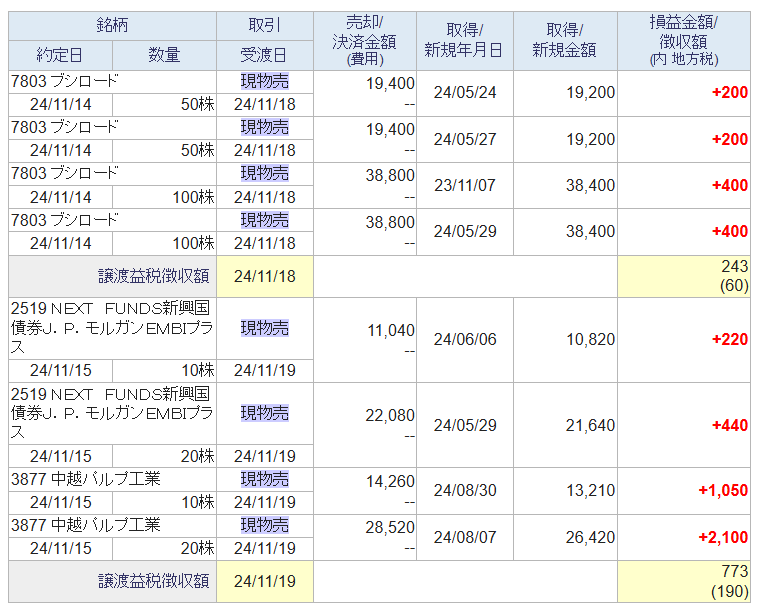This screenshot has width=761, height=612.
Task: Select sale amount 11,040
Action: (391, 331)
